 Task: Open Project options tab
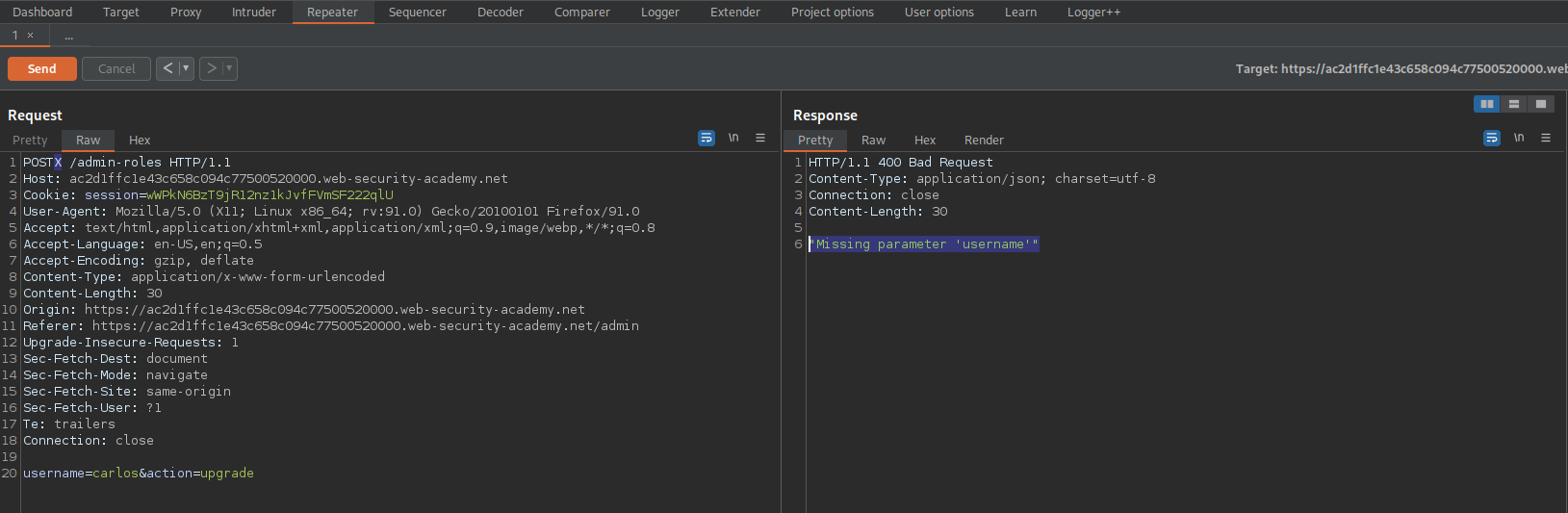[x=833, y=12]
